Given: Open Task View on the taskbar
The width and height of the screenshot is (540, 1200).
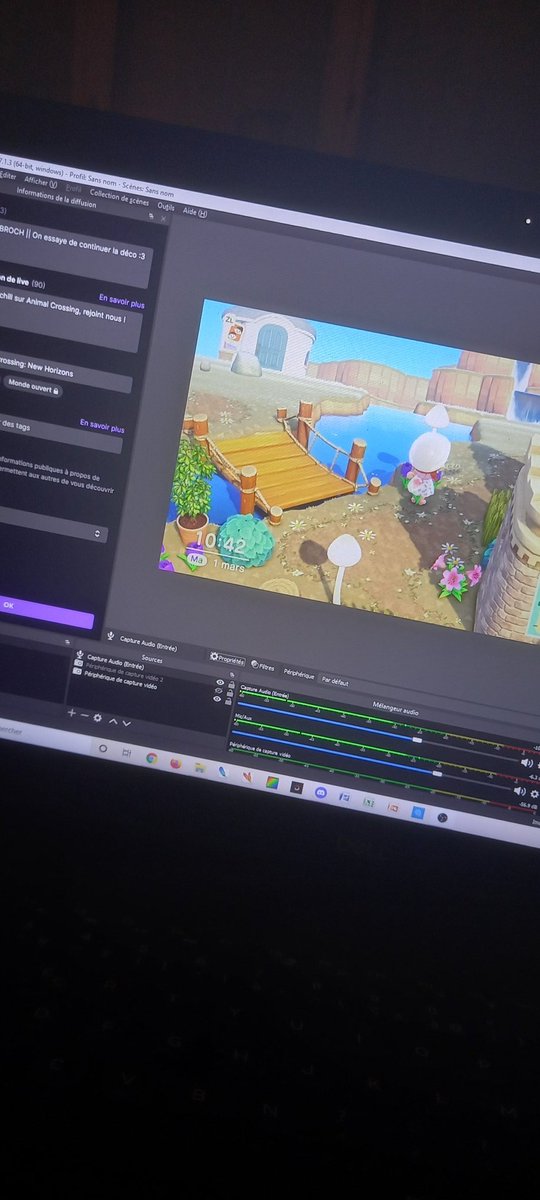Looking at the screenshot, I should tap(125, 752).
